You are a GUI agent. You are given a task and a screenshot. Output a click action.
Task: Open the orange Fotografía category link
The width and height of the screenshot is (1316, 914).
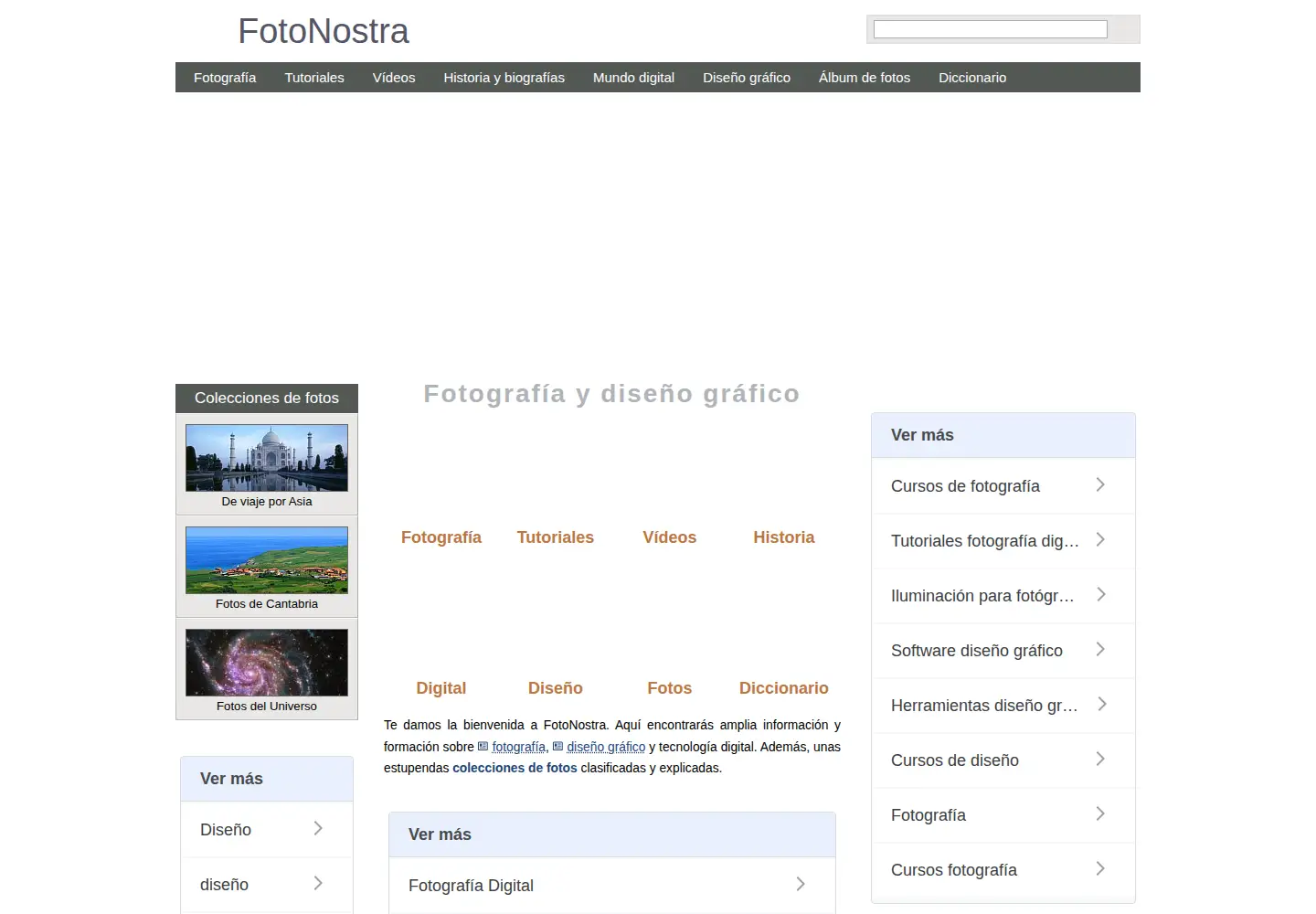pos(441,537)
